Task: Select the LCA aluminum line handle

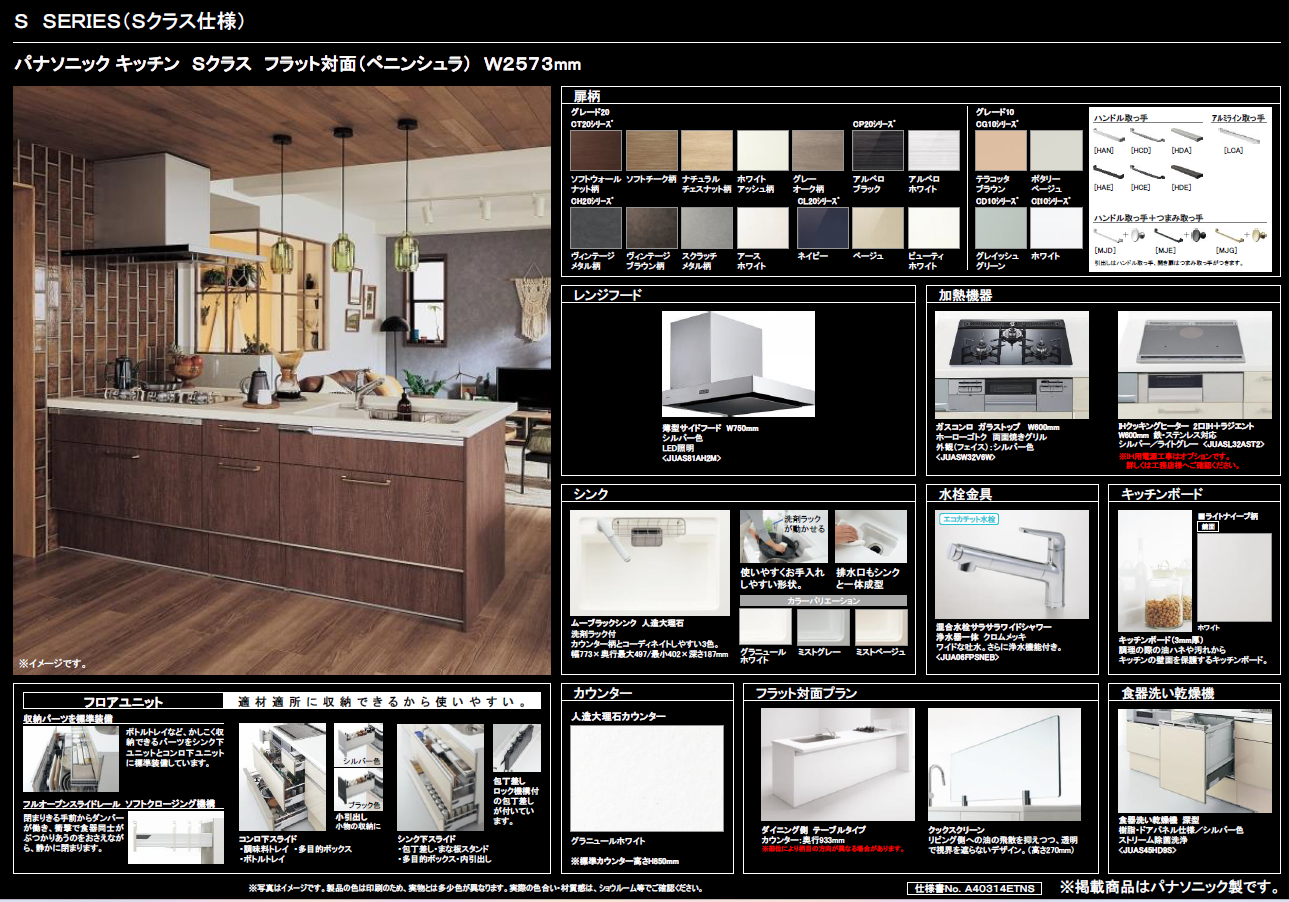Action: pos(1237,135)
